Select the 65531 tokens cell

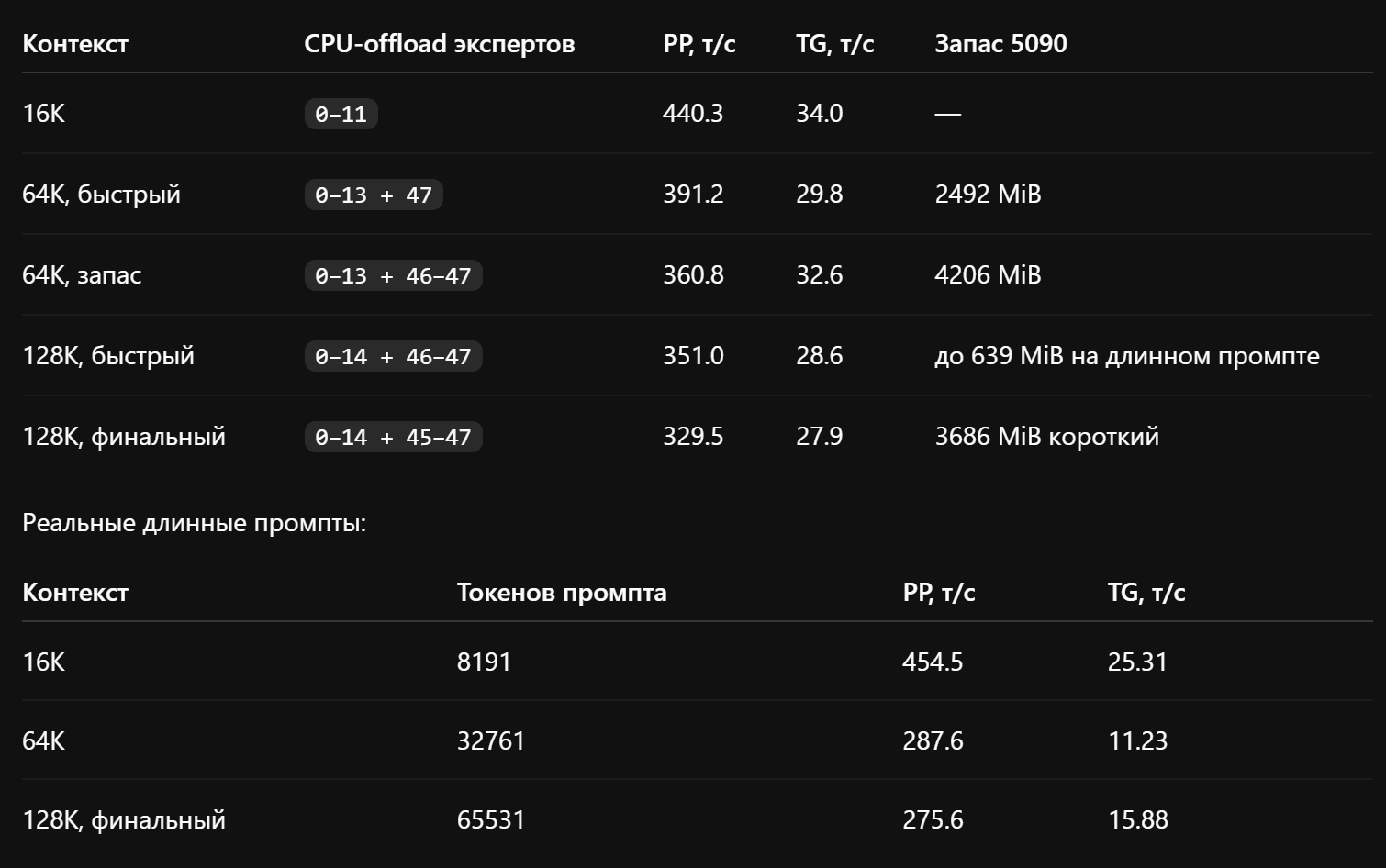(x=491, y=819)
